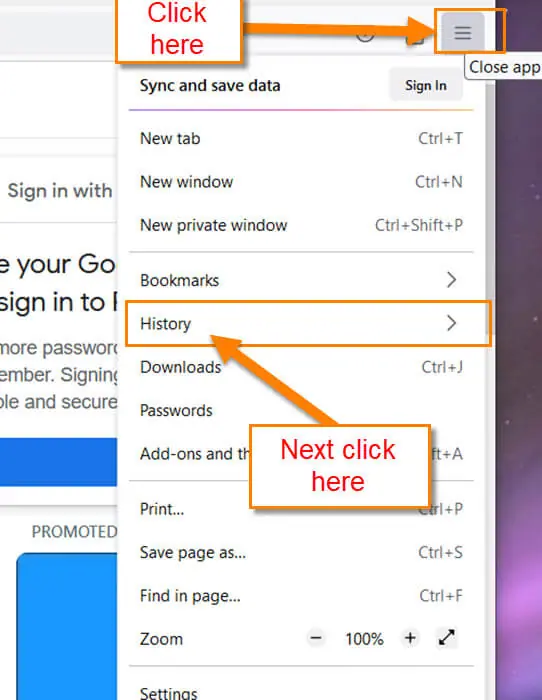Expand the History submenu chevron
The width and height of the screenshot is (542, 700).
point(451,323)
